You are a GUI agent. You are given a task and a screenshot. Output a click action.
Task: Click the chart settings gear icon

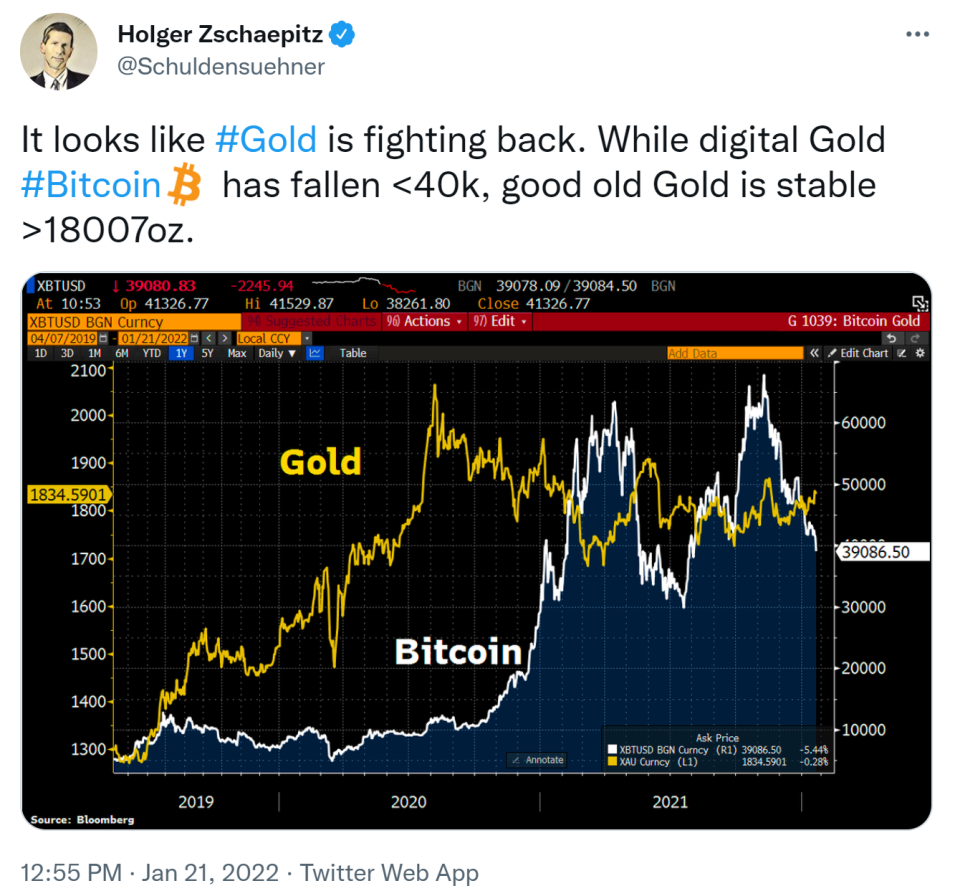click(x=920, y=353)
